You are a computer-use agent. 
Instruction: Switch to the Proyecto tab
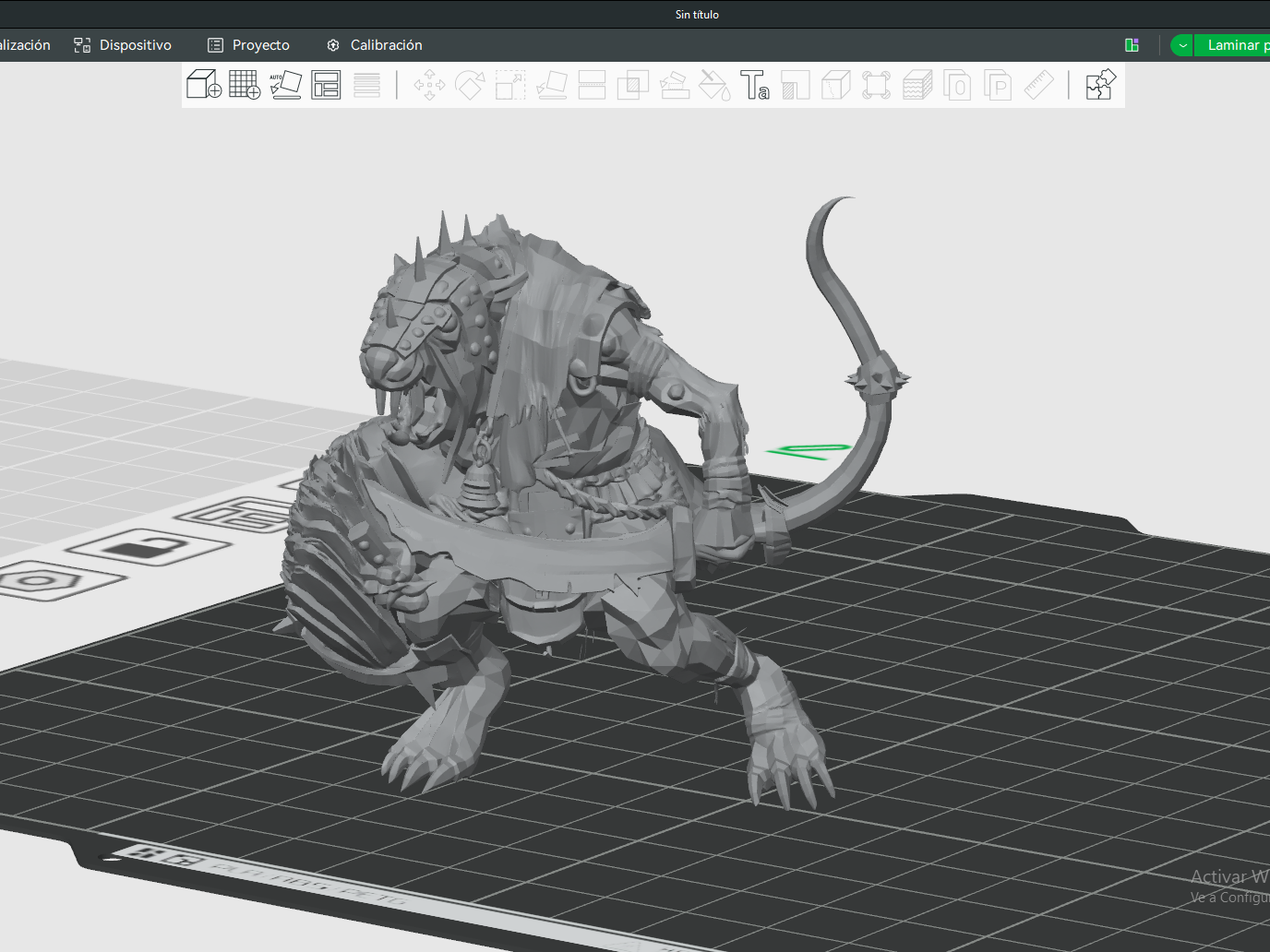[x=248, y=45]
